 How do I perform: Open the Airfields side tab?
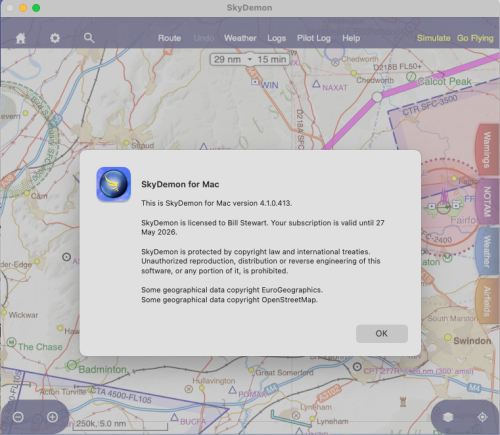pyautogui.click(x=487, y=301)
